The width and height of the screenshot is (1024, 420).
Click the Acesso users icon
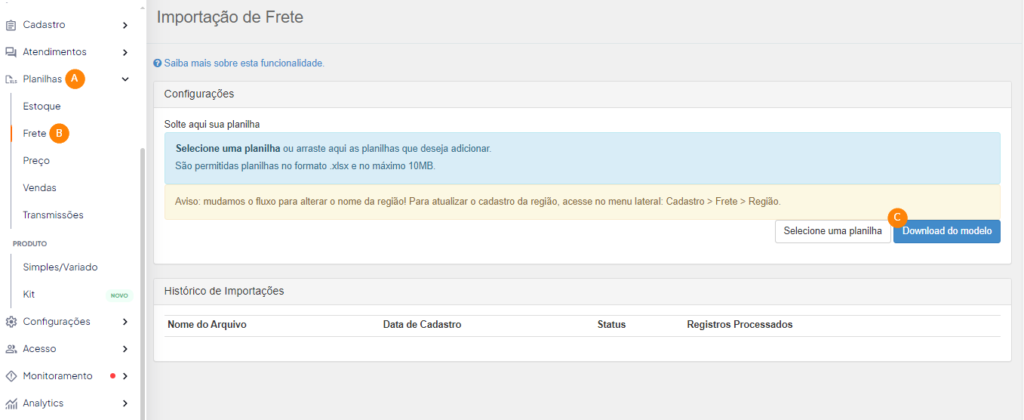(x=11, y=349)
